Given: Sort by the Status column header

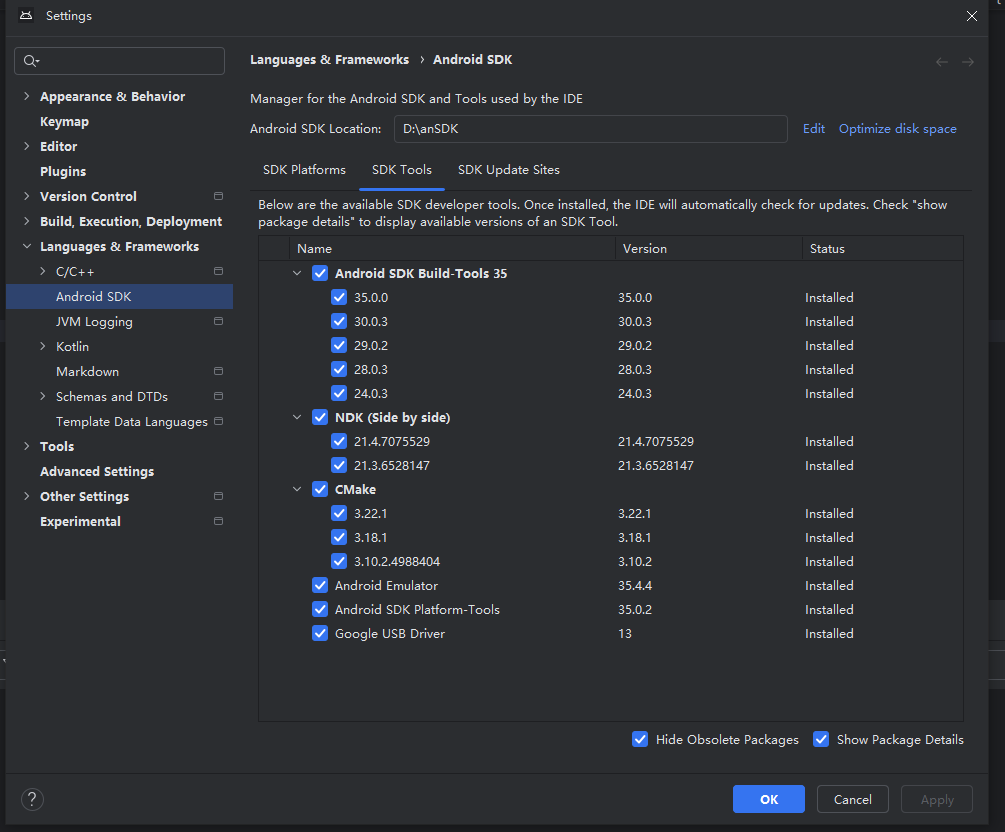Looking at the screenshot, I should coord(883,249).
